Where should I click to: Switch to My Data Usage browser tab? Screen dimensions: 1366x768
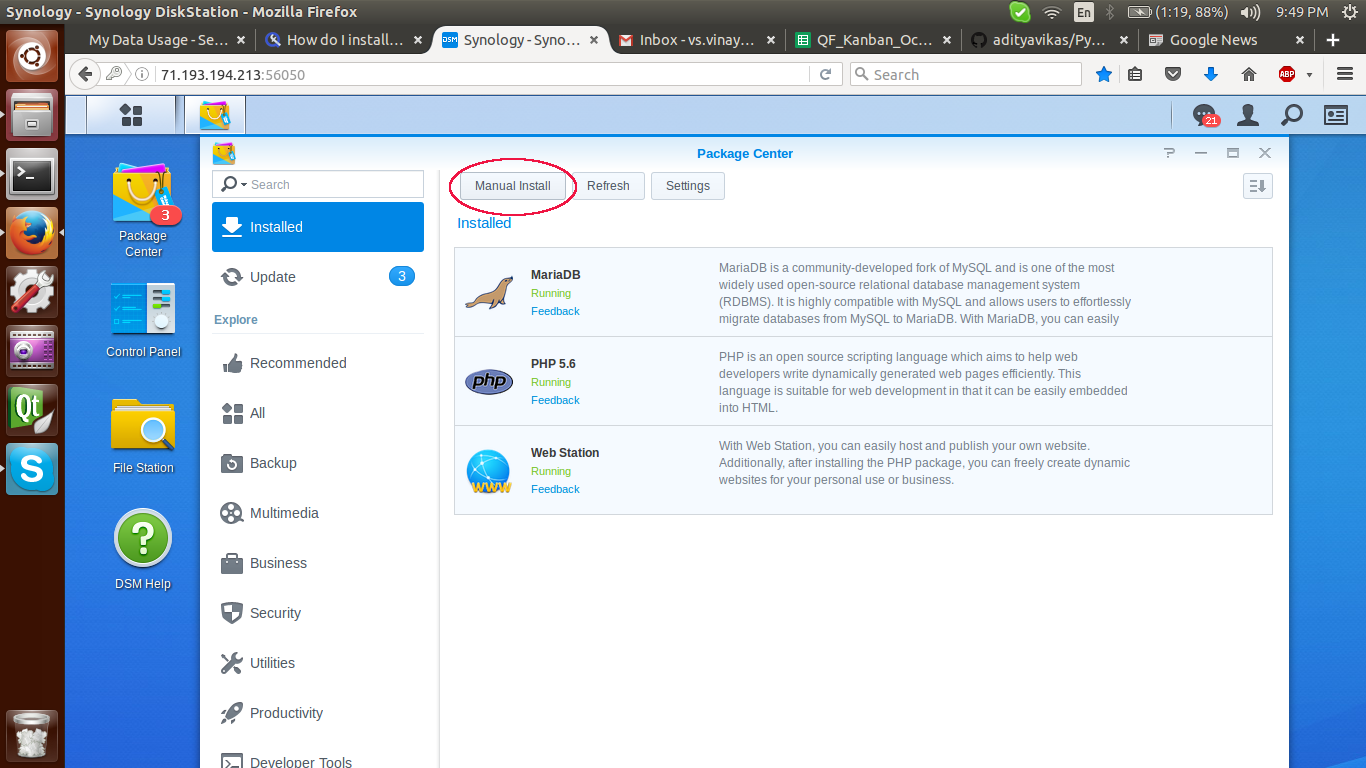(158, 40)
